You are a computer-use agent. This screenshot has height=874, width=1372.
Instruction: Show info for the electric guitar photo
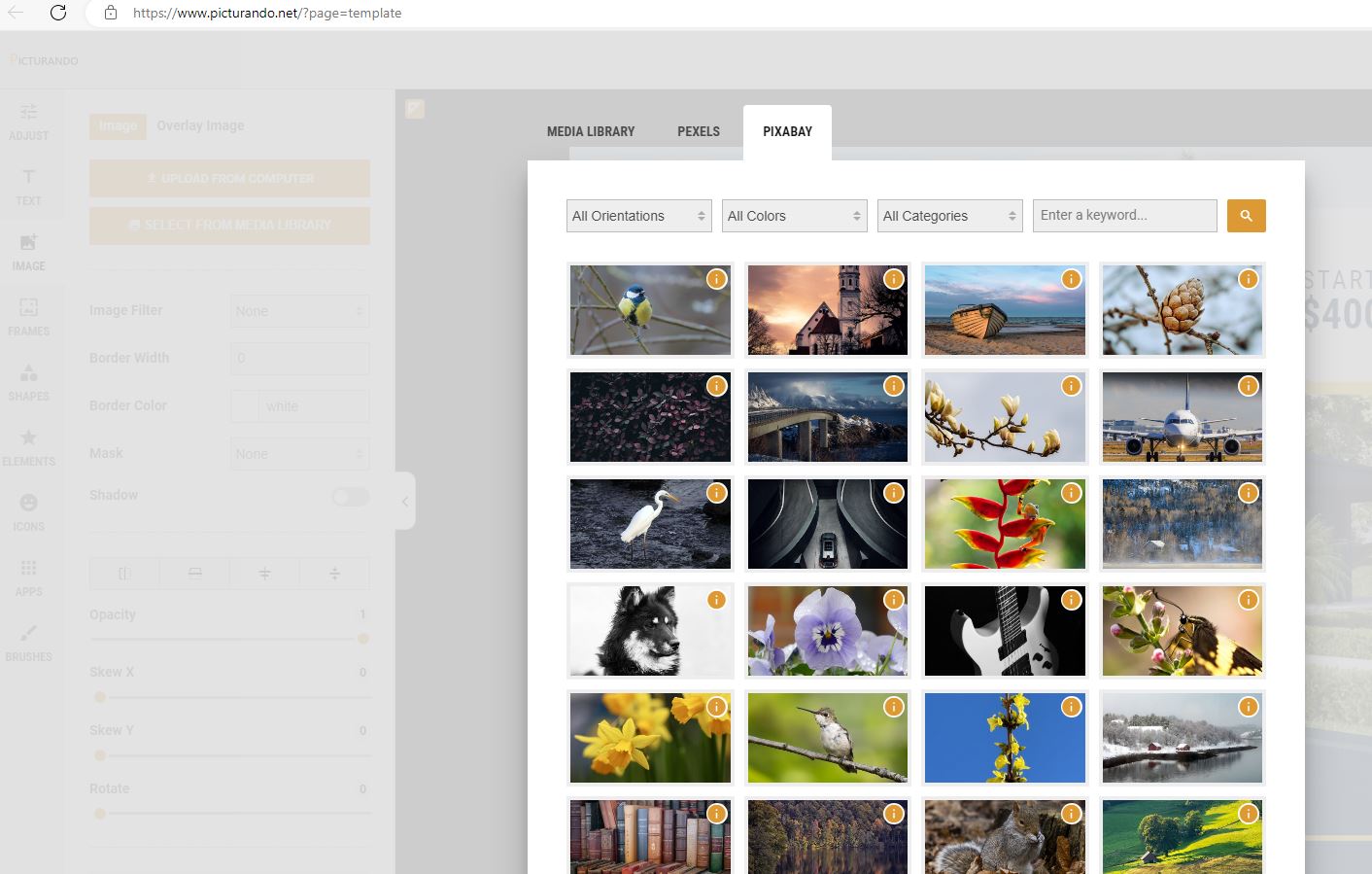pos(1072,600)
